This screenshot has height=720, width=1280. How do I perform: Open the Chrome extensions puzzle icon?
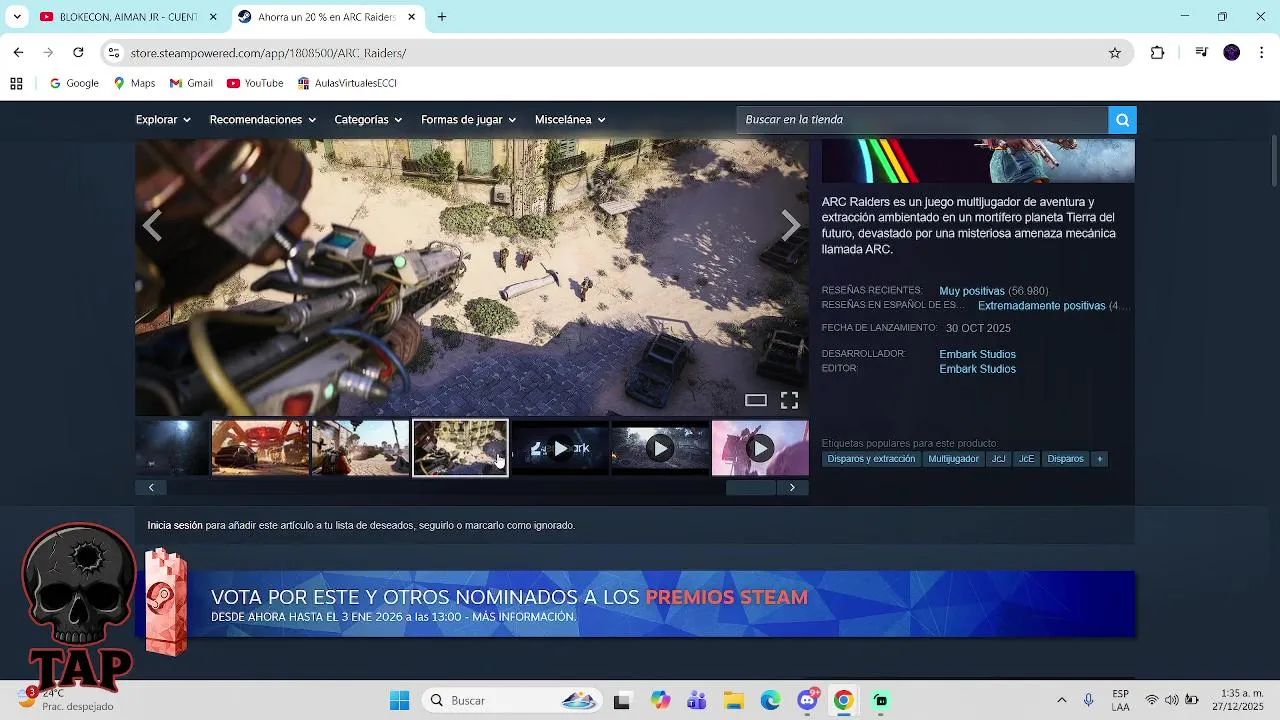point(1157,53)
